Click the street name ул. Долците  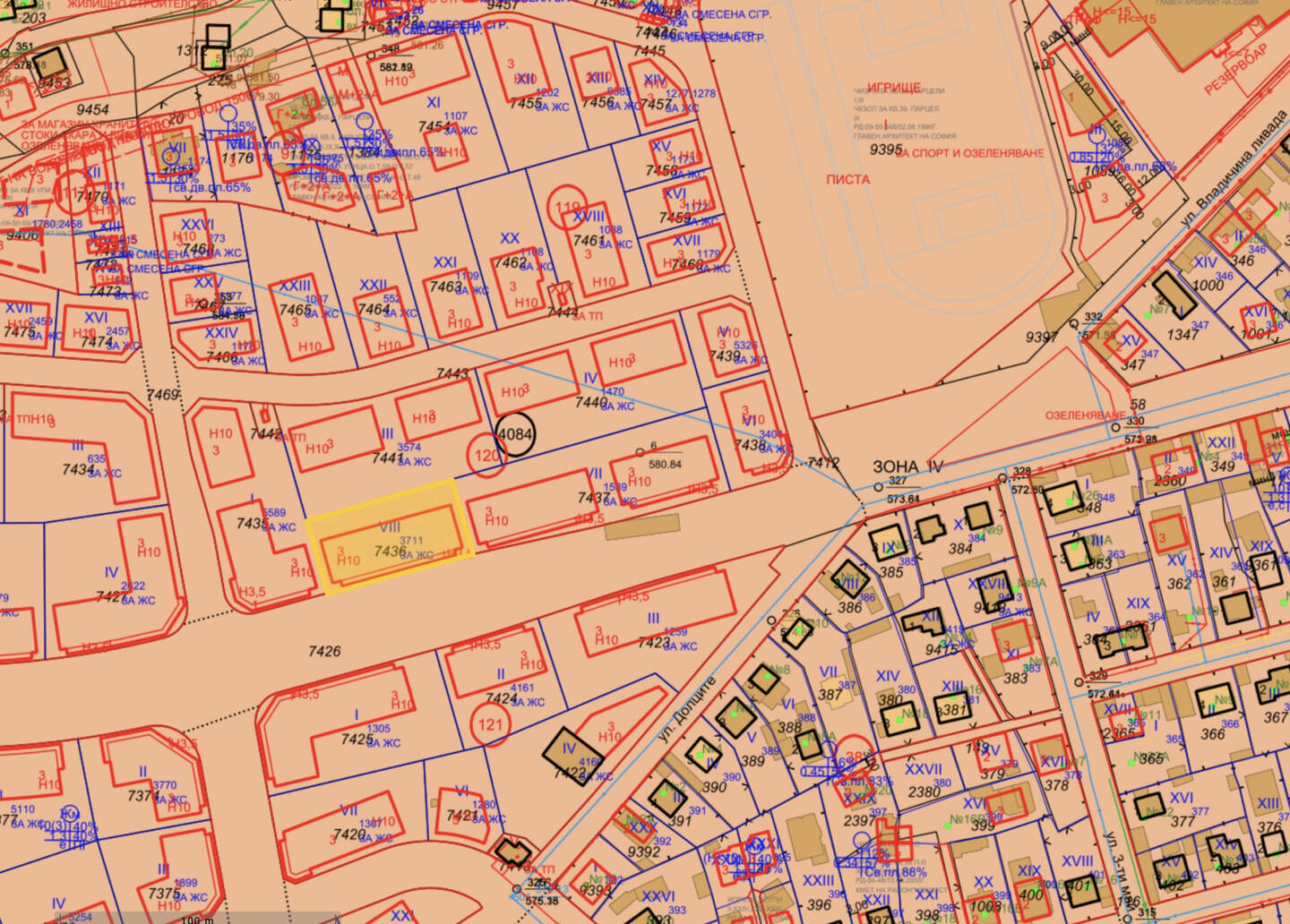[x=687, y=708]
